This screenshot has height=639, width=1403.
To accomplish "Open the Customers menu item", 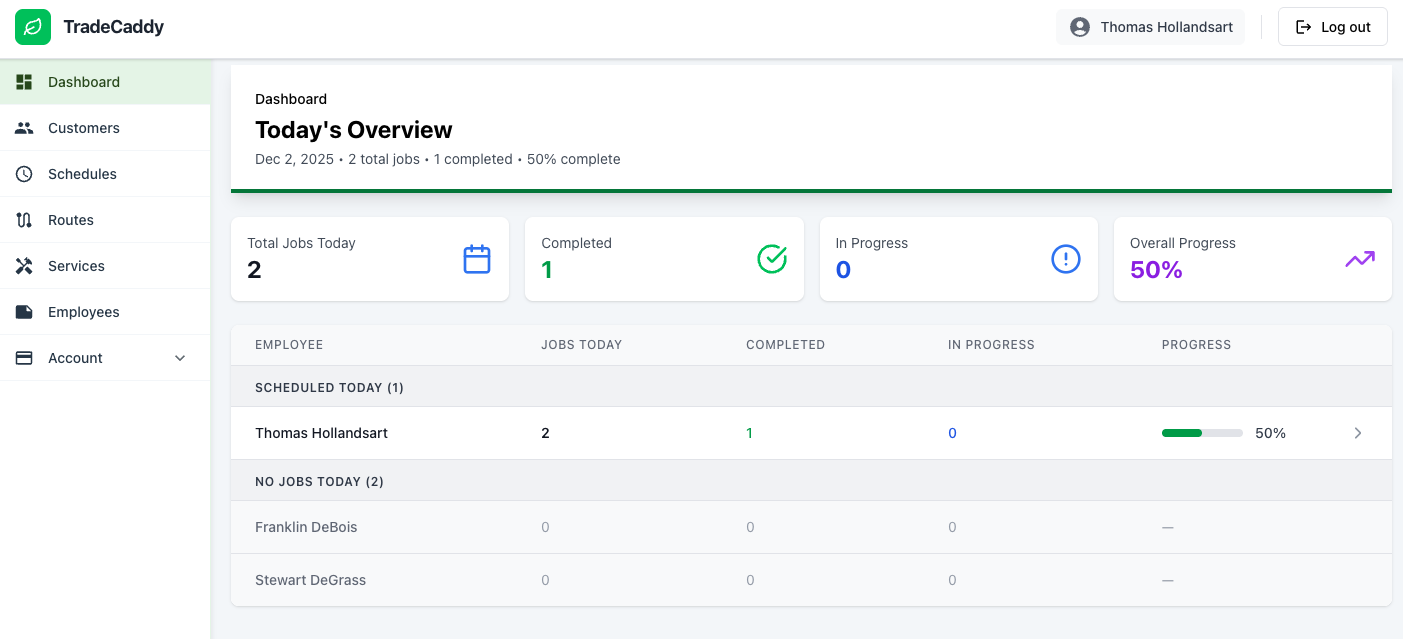I will click(x=84, y=128).
